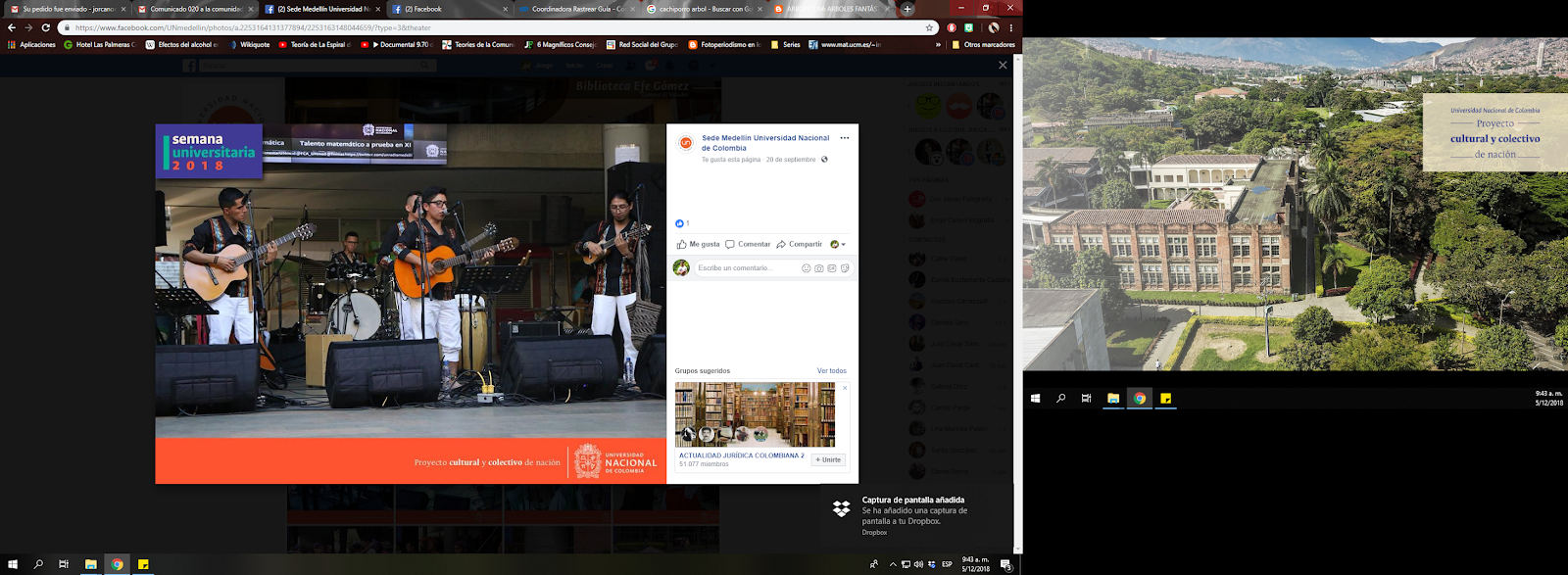Open the green extension icon in Chrome toolbar
Screen dimensions: 1568x575
[968, 27]
